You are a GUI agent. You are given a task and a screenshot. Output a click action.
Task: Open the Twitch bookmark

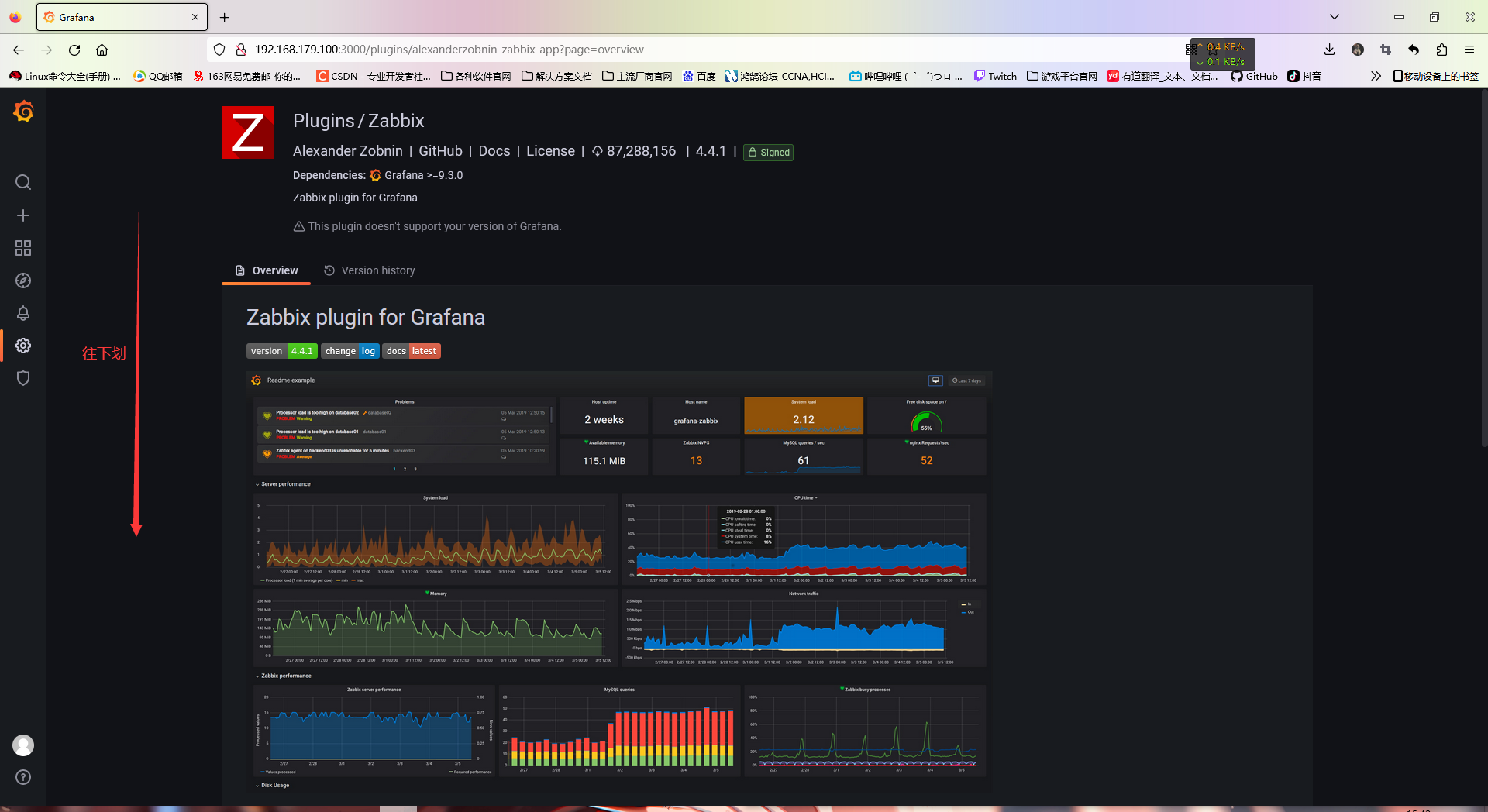[996, 76]
